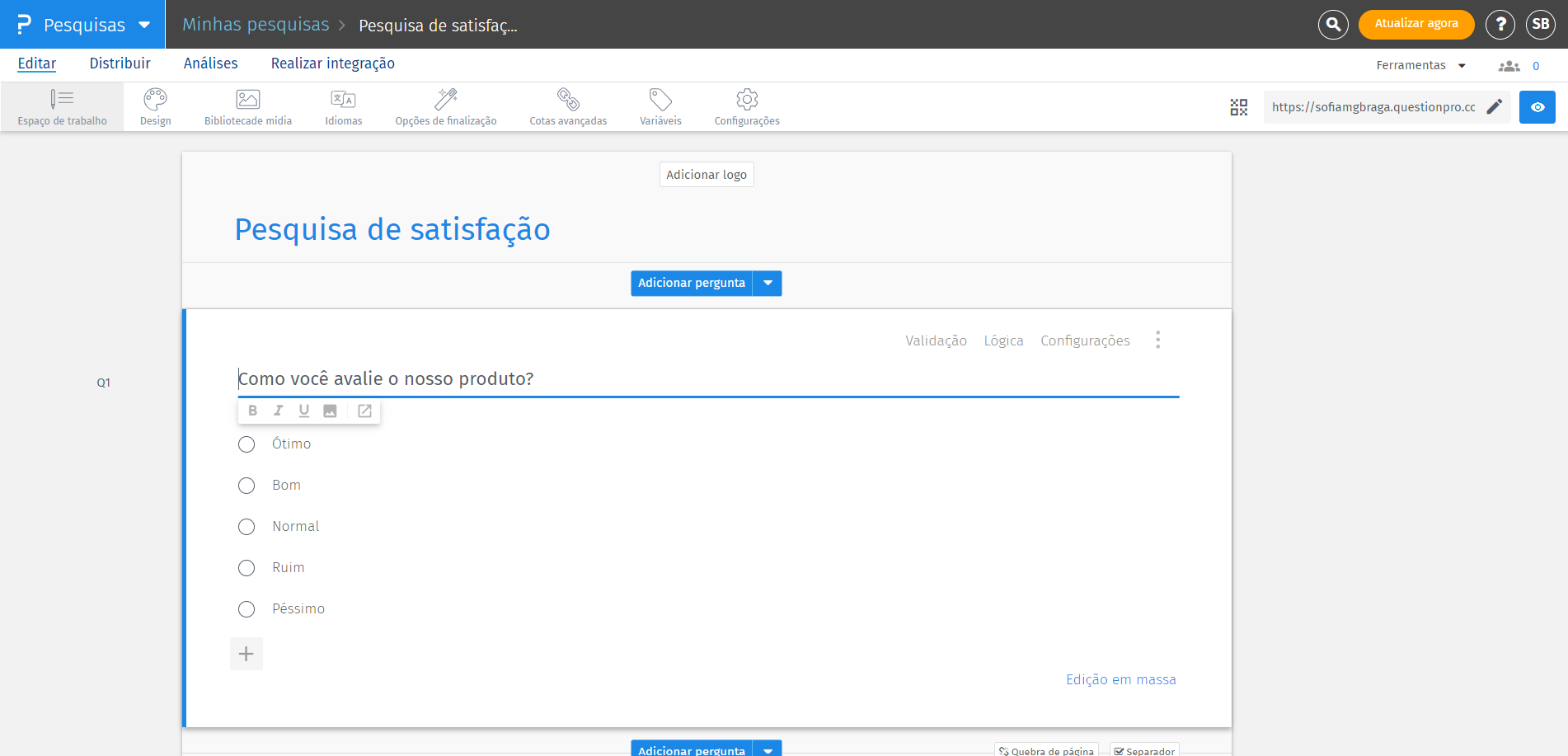Insert a Separador
The width and height of the screenshot is (1568, 756).
pos(1143,749)
